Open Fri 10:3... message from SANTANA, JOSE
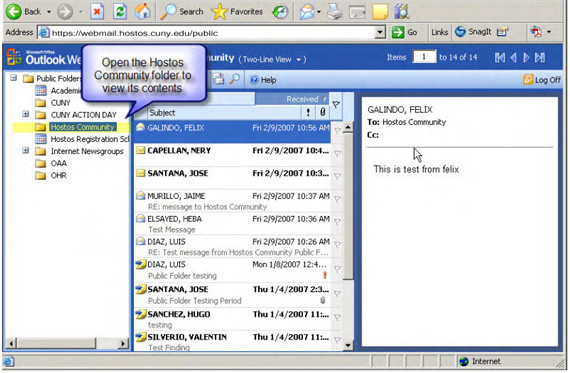The image size is (570, 373). click(x=232, y=177)
